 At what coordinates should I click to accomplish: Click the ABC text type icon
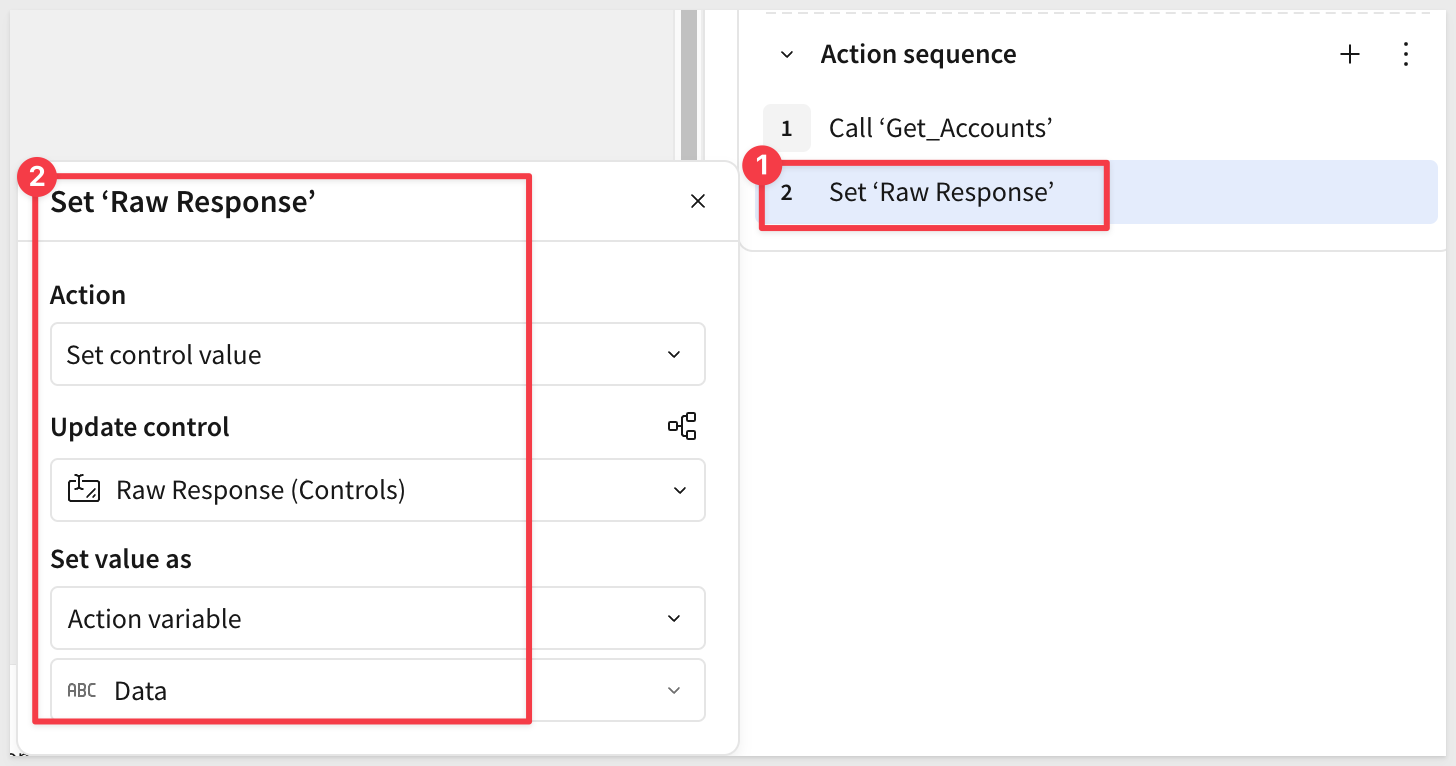click(x=82, y=690)
